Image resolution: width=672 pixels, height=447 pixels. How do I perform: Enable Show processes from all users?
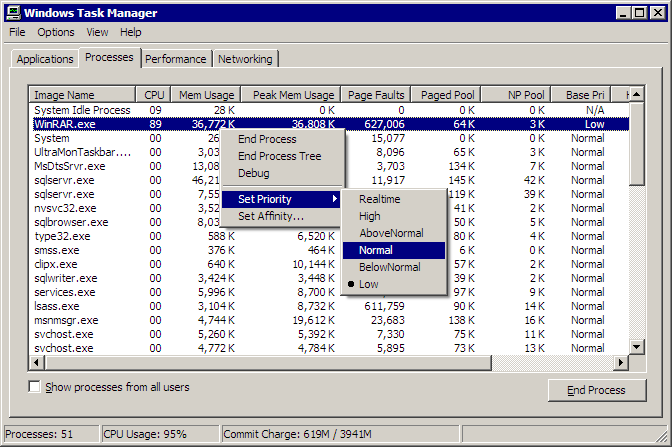(x=34, y=387)
